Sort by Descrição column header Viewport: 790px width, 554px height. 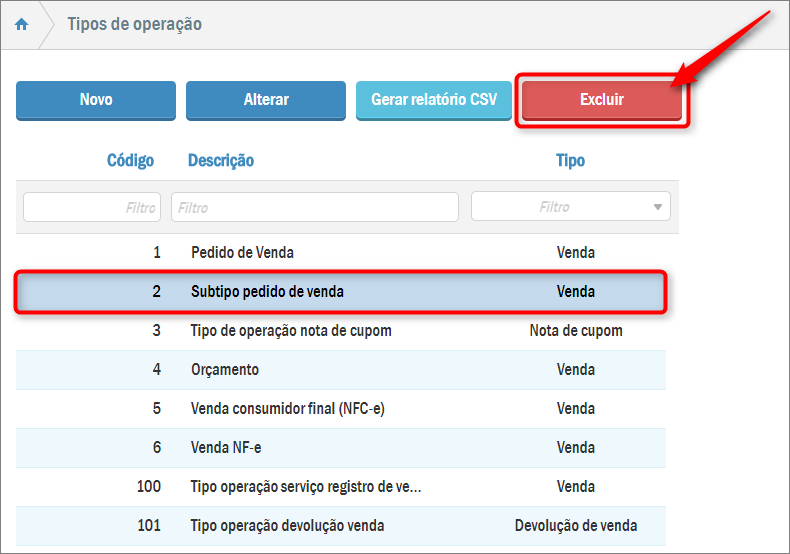pyautogui.click(x=221, y=160)
